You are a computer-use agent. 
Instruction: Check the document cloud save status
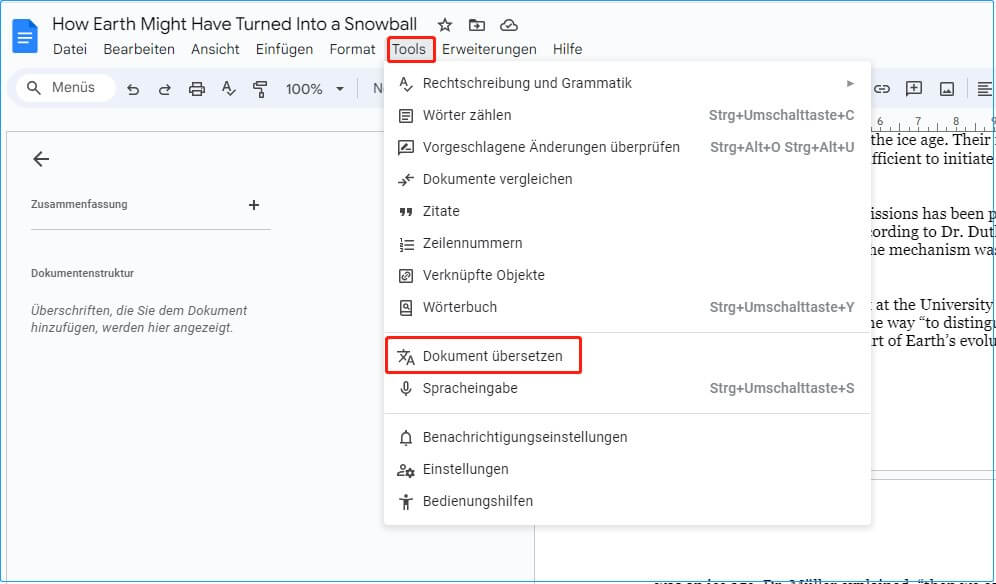(x=510, y=24)
